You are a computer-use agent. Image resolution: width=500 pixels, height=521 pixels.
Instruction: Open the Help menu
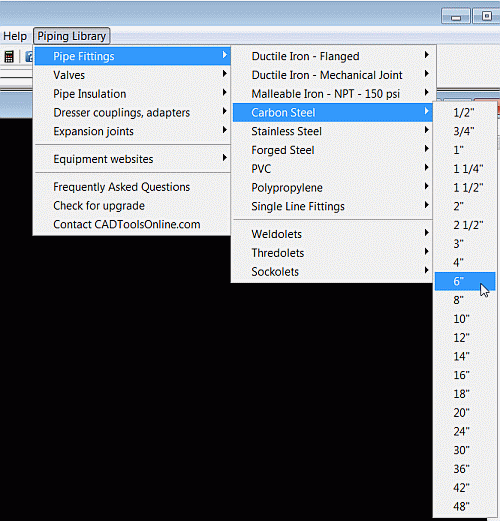[x=15, y=36]
